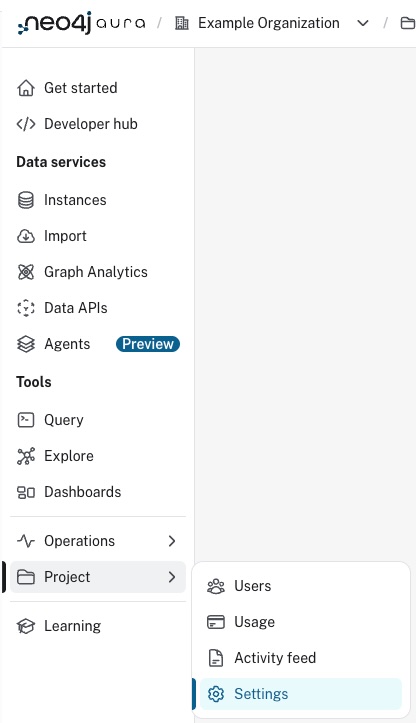Open Get started page
This screenshot has width=416, height=723.
pos(98,88)
